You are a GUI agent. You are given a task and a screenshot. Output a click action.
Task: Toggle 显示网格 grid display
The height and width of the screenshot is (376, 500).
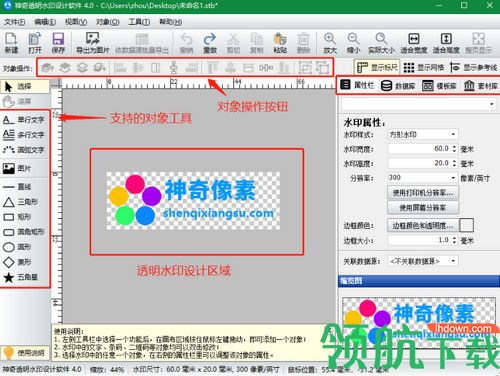click(x=424, y=67)
